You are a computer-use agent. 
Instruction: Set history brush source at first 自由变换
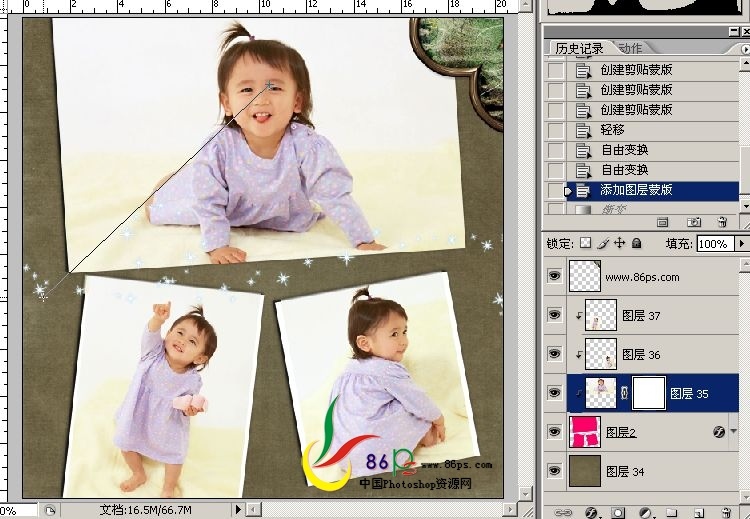(556, 150)
